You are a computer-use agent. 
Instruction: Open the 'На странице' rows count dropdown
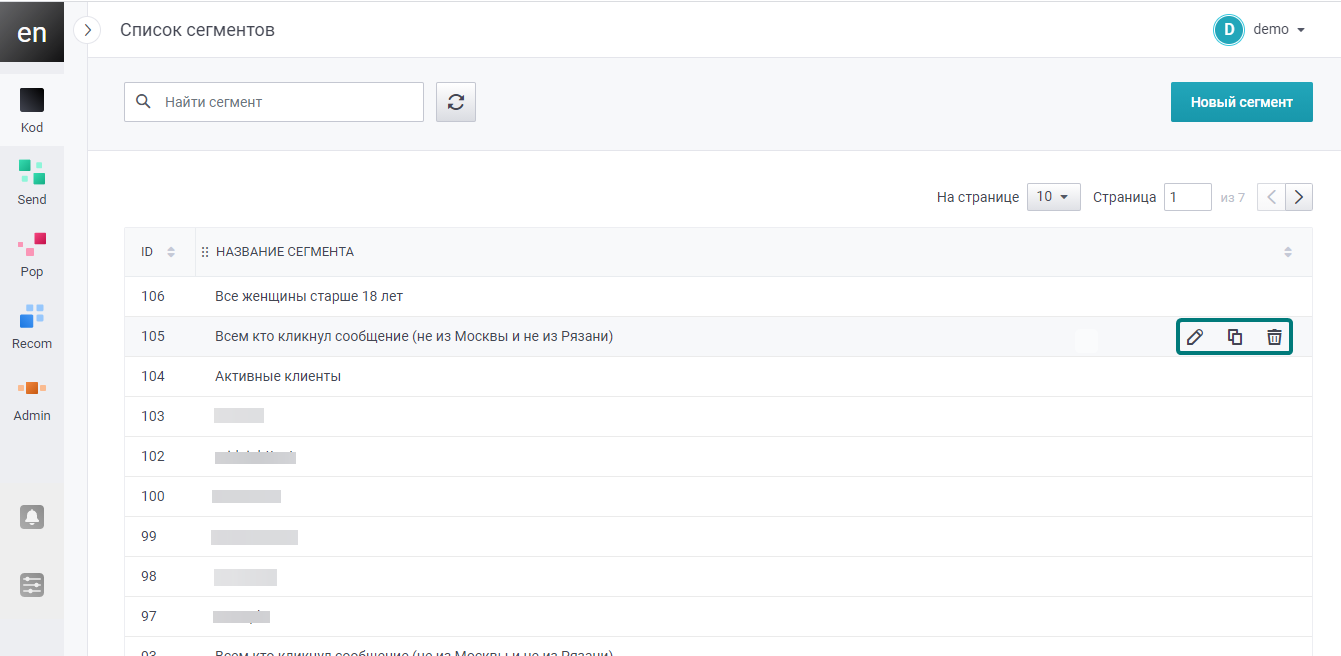[x=1054, y=197]
